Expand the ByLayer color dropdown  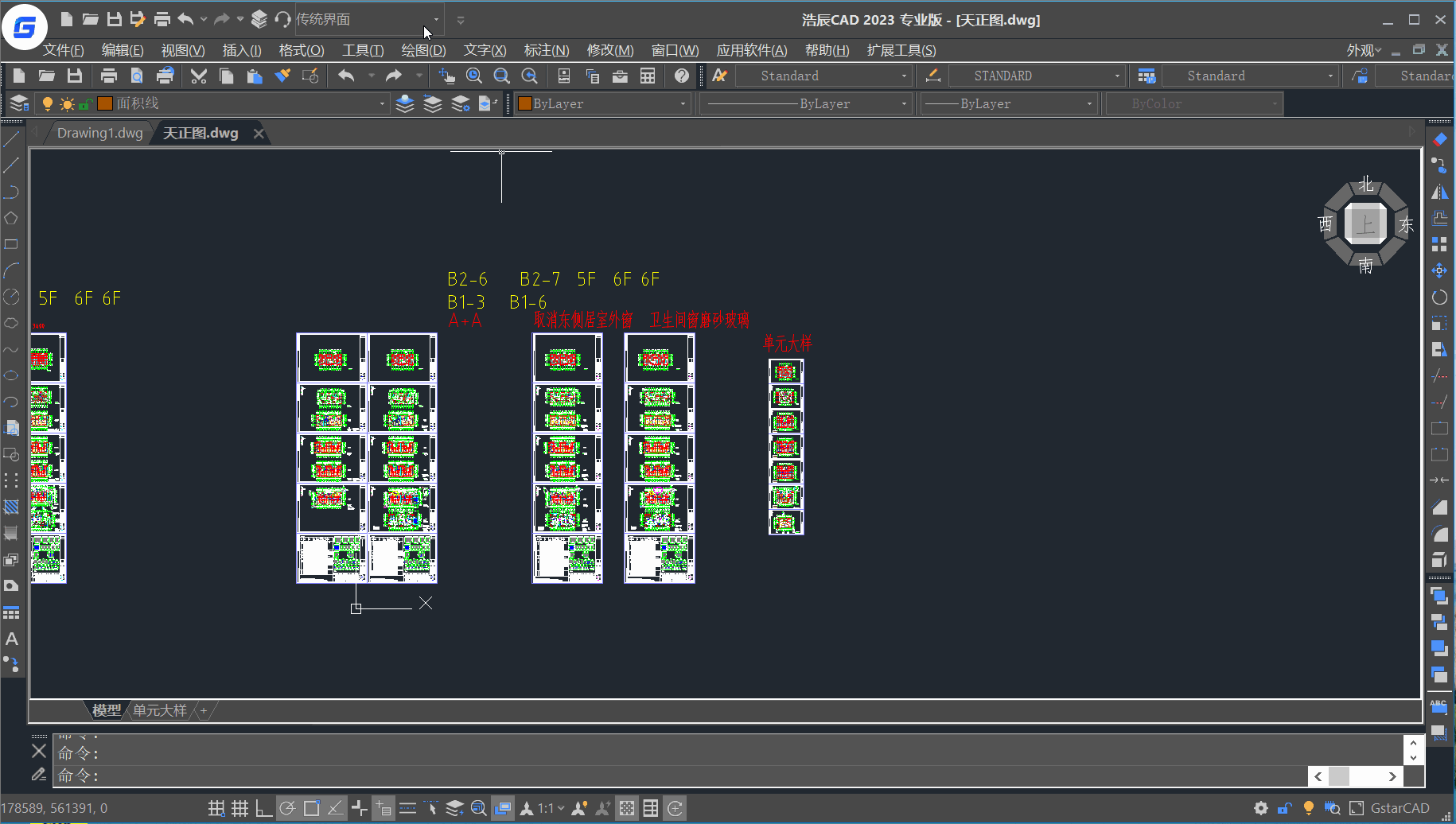click(x=682, y=104)
